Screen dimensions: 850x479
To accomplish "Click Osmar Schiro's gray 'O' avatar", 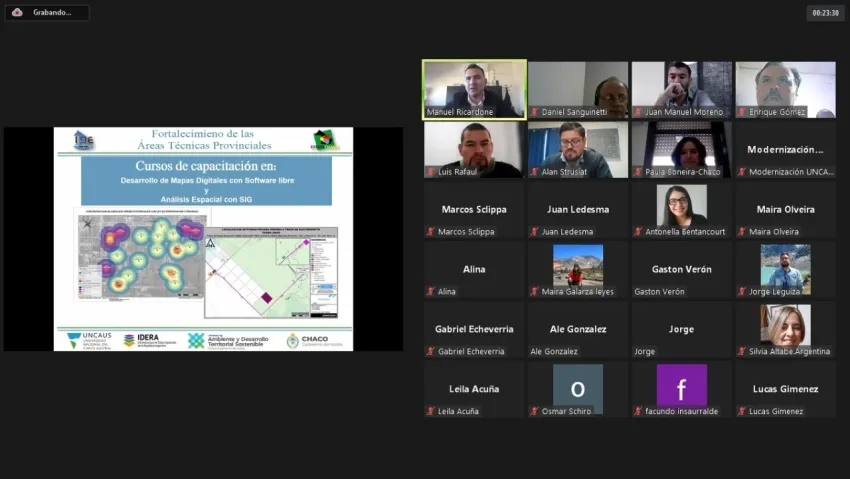I will (x=578, y=386).
